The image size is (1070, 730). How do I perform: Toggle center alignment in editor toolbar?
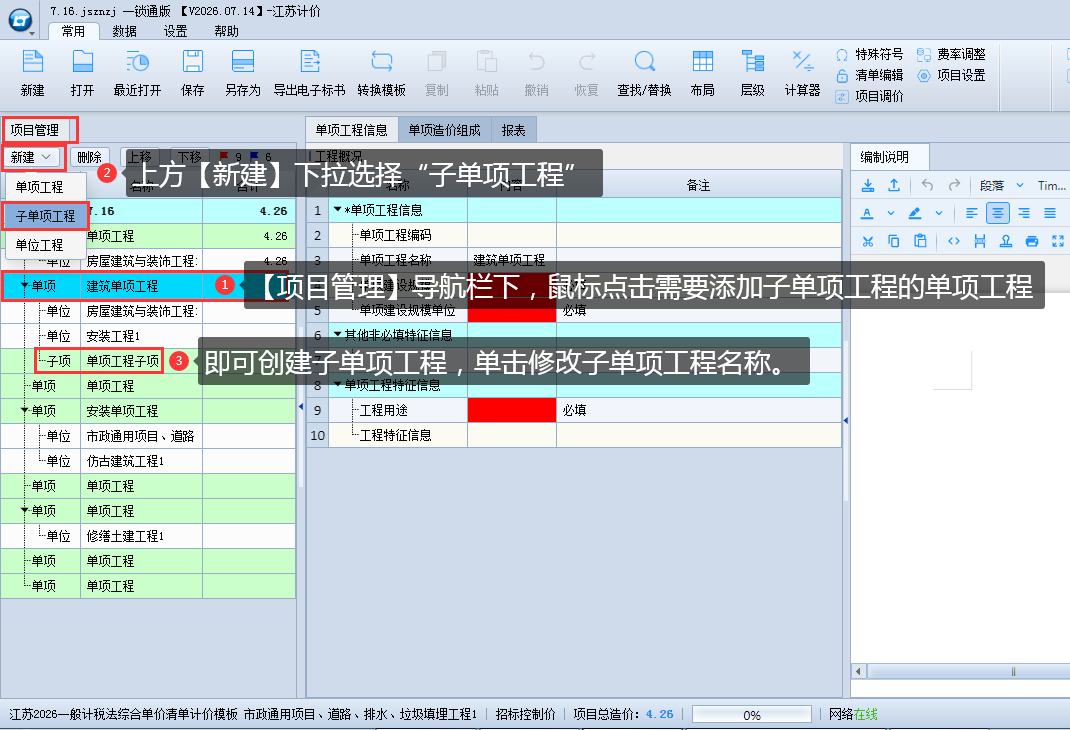[x=998, y=214]
